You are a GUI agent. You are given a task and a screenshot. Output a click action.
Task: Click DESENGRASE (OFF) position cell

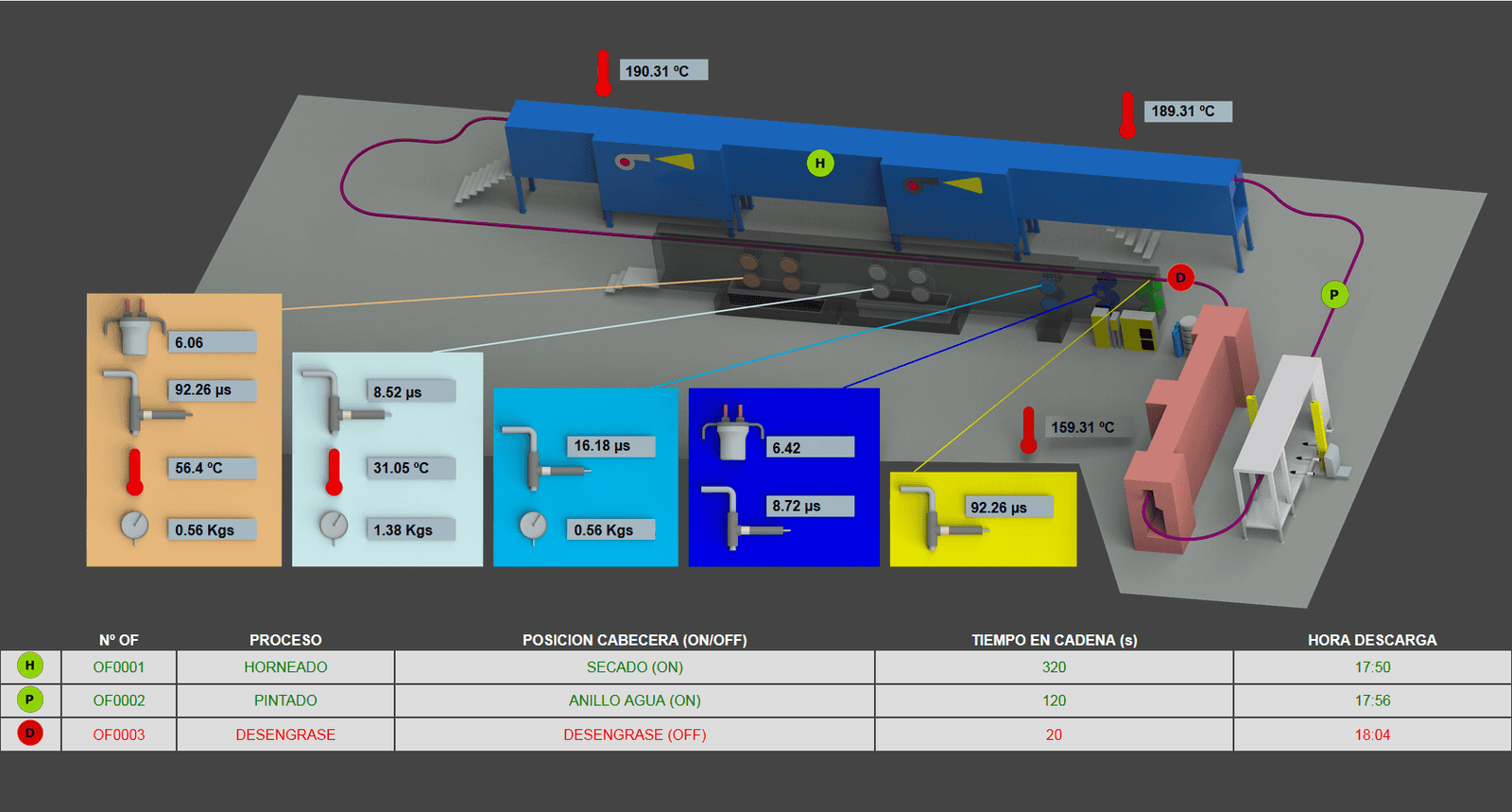point(634,734)
